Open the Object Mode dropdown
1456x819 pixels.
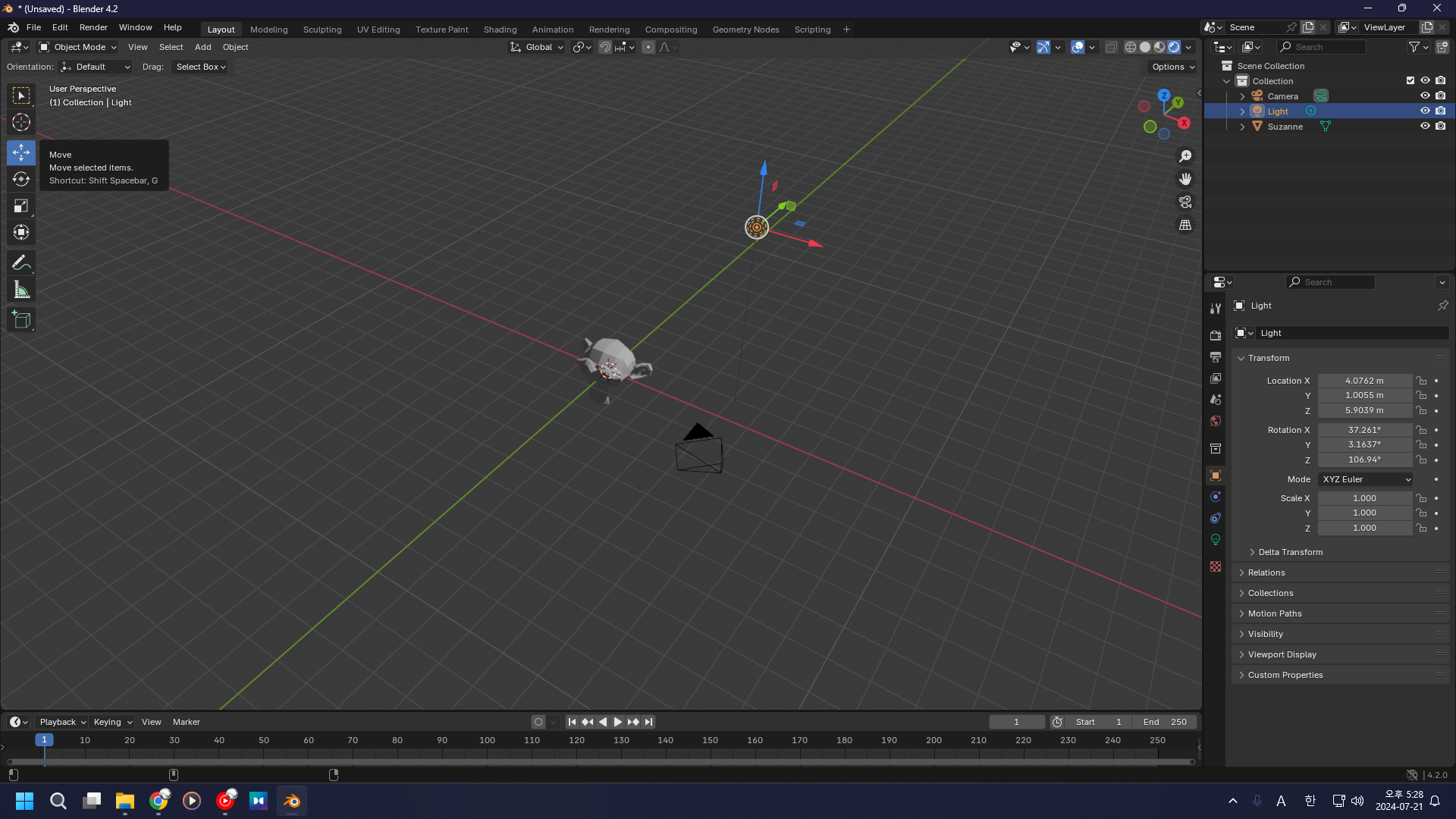(78, 47)
